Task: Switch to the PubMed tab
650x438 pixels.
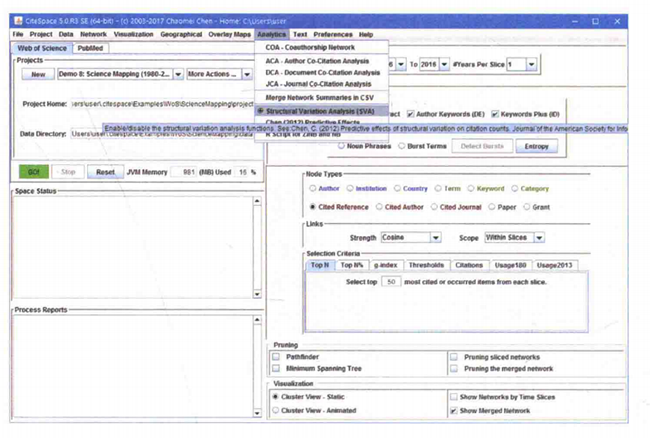Action: 89,47
